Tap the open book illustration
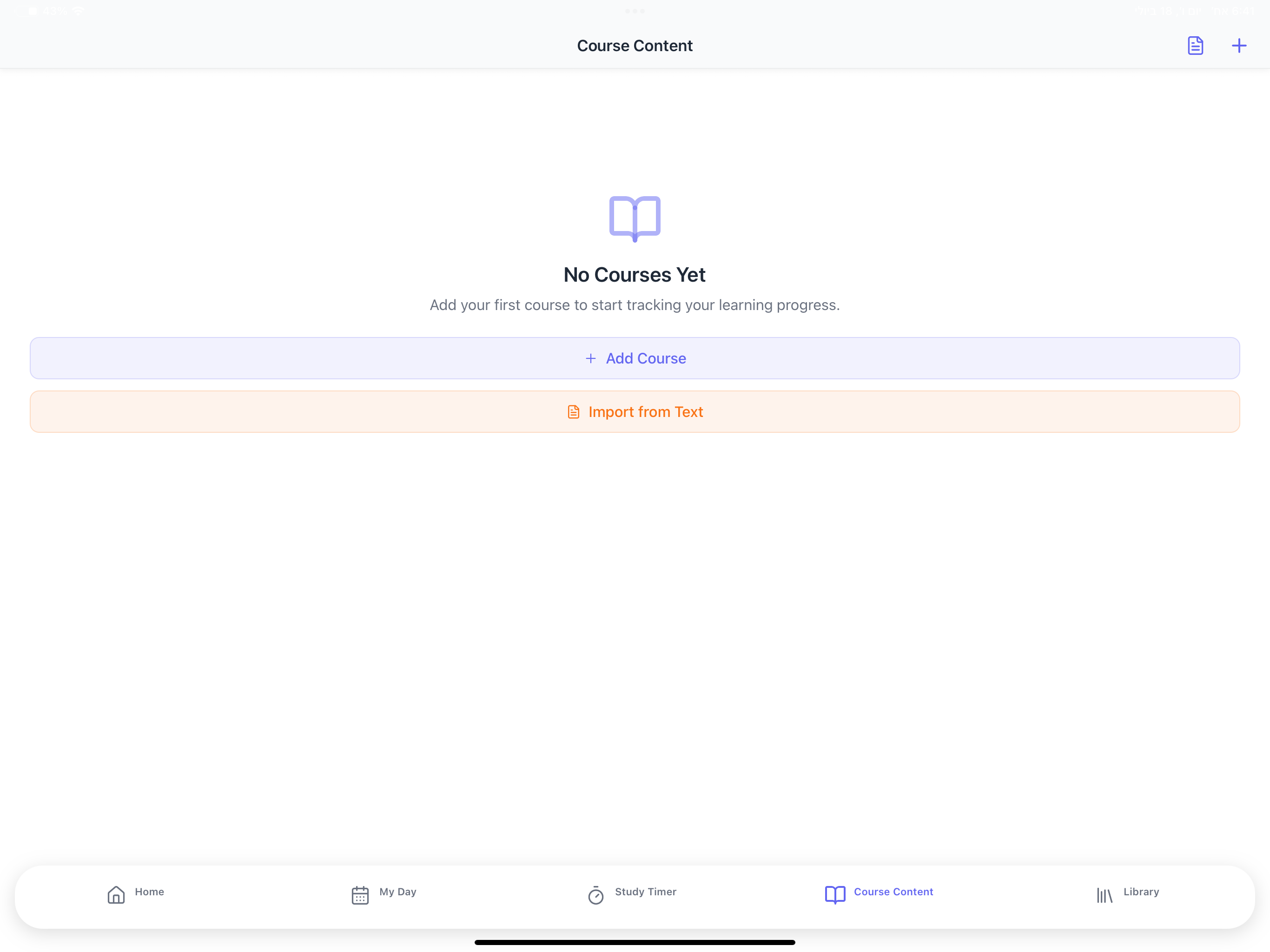The height and width of the screenshot is (952, 1270). (635, 219)
